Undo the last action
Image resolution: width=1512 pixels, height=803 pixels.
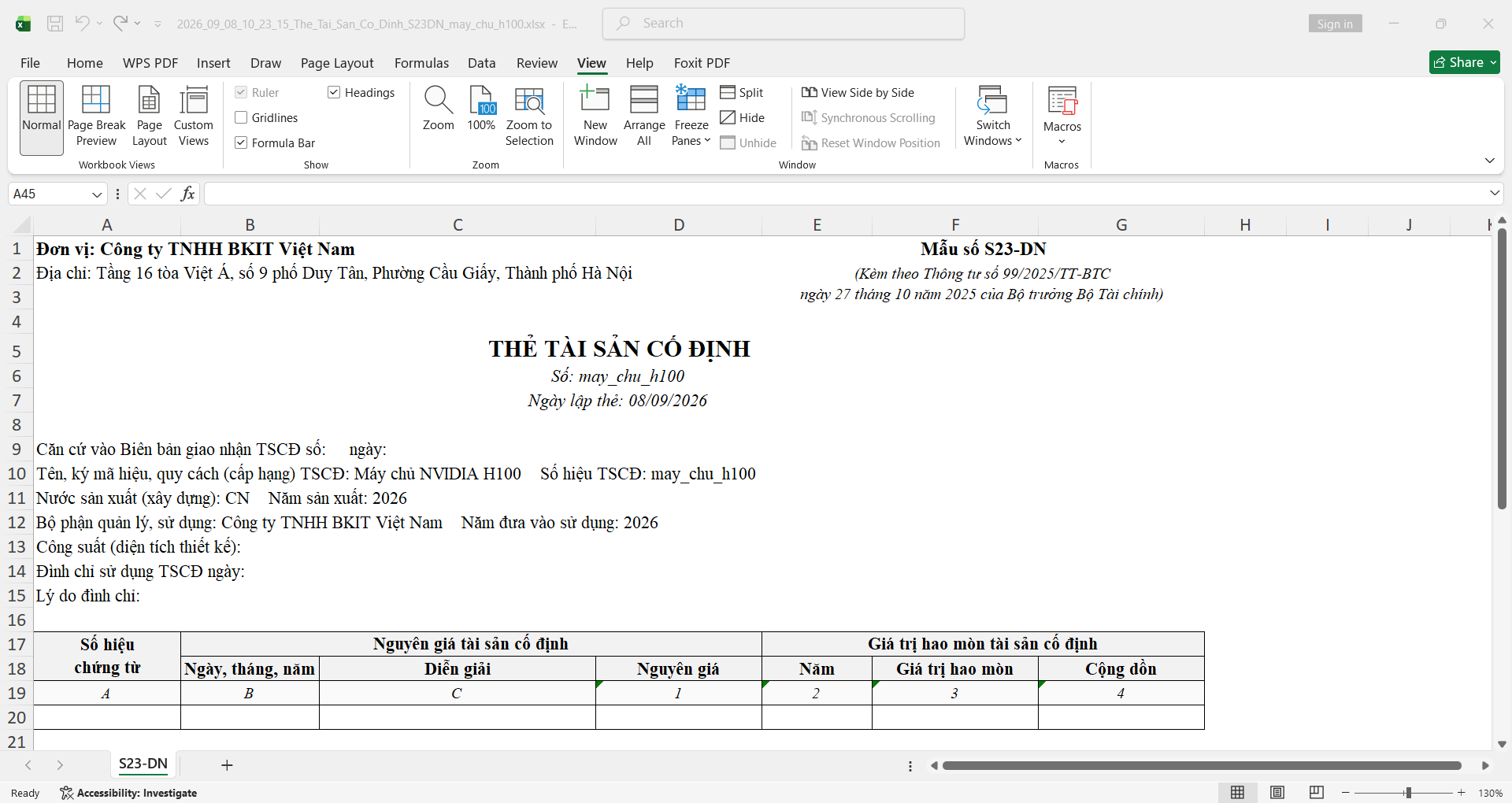(x=82, y=24)
